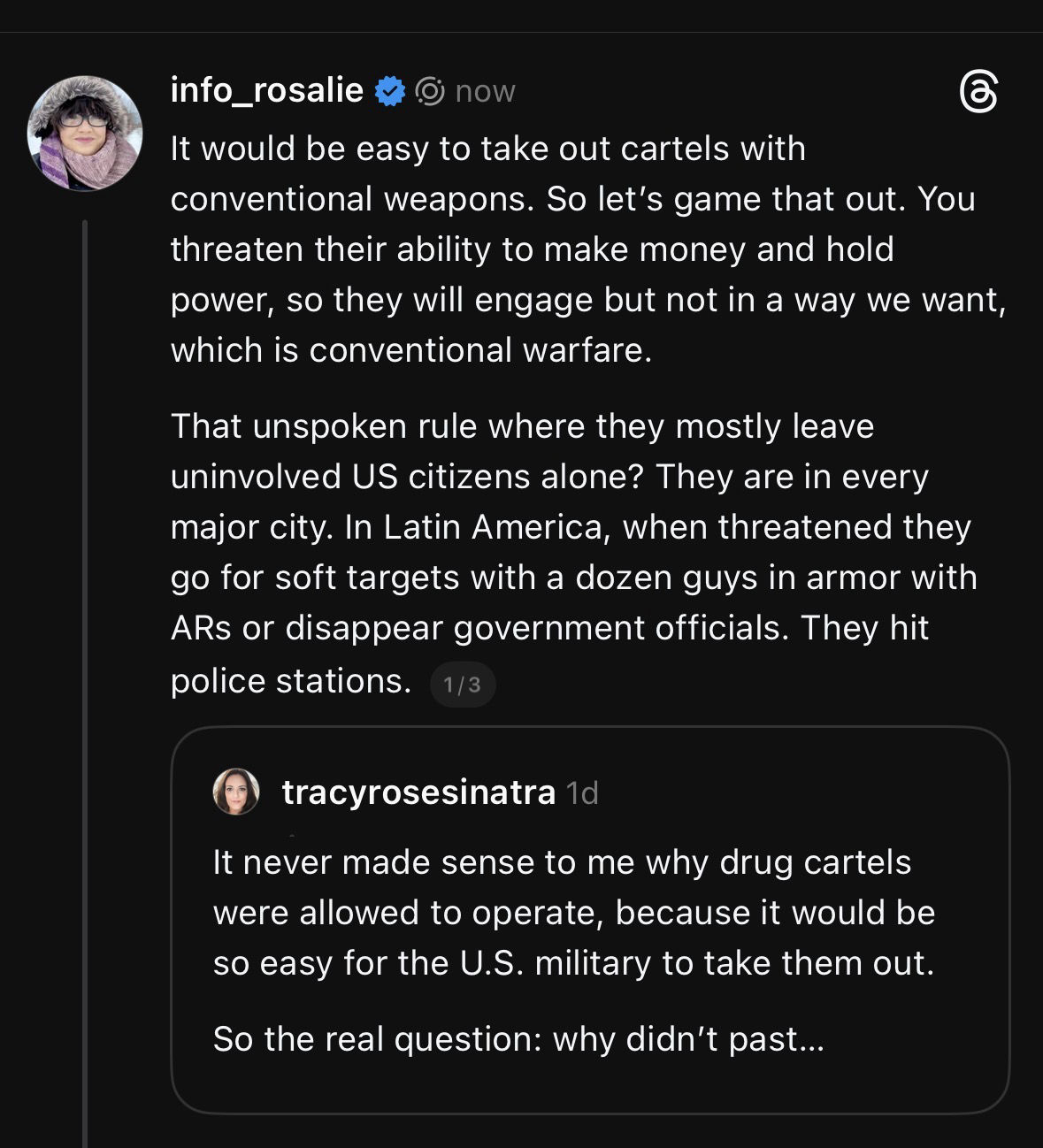Click the words 'Latin America' in the post

[x=494, y=527]
